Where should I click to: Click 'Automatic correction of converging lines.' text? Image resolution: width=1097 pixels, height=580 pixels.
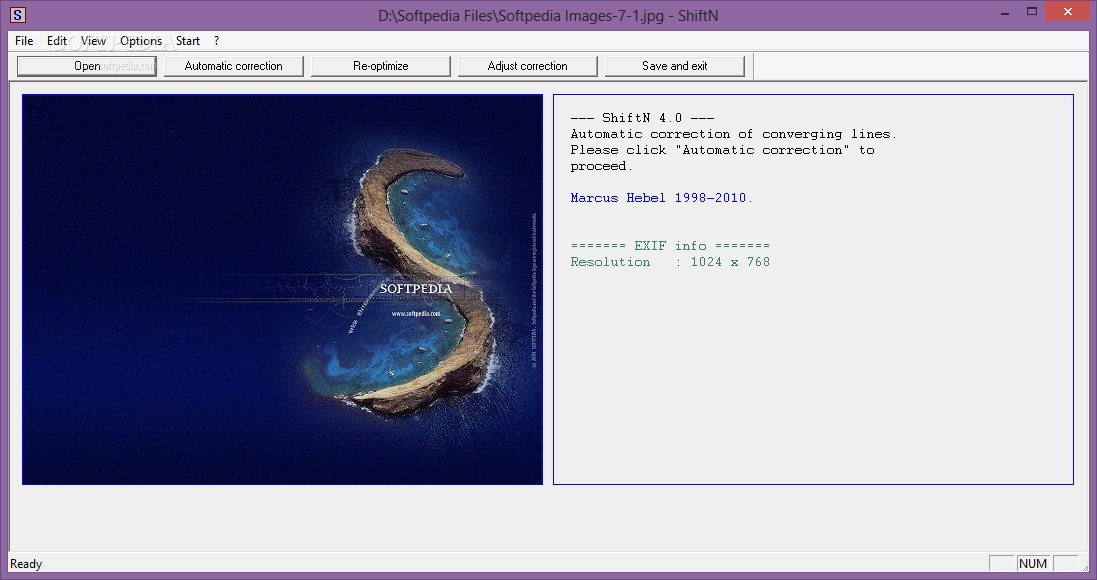tap(733, 134)
